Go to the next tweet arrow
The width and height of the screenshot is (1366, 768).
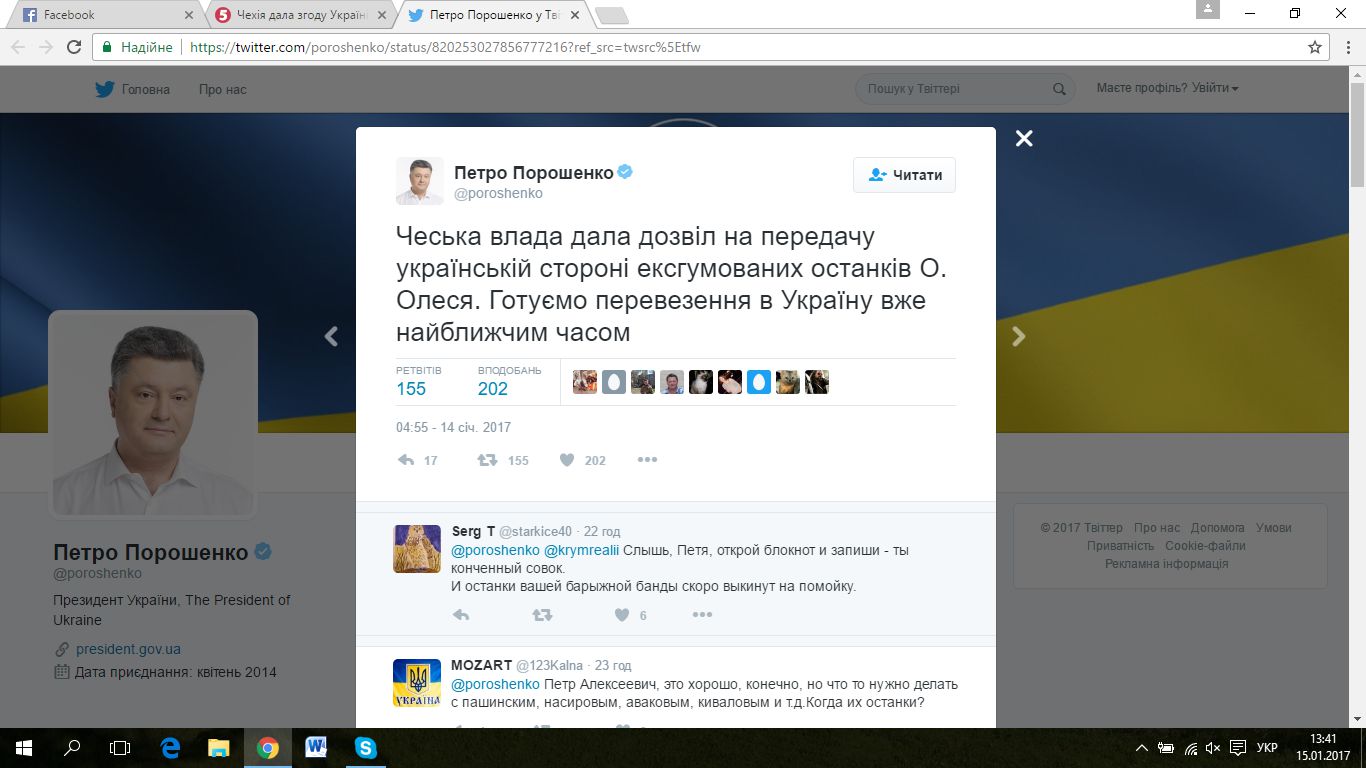(1019, 337)
